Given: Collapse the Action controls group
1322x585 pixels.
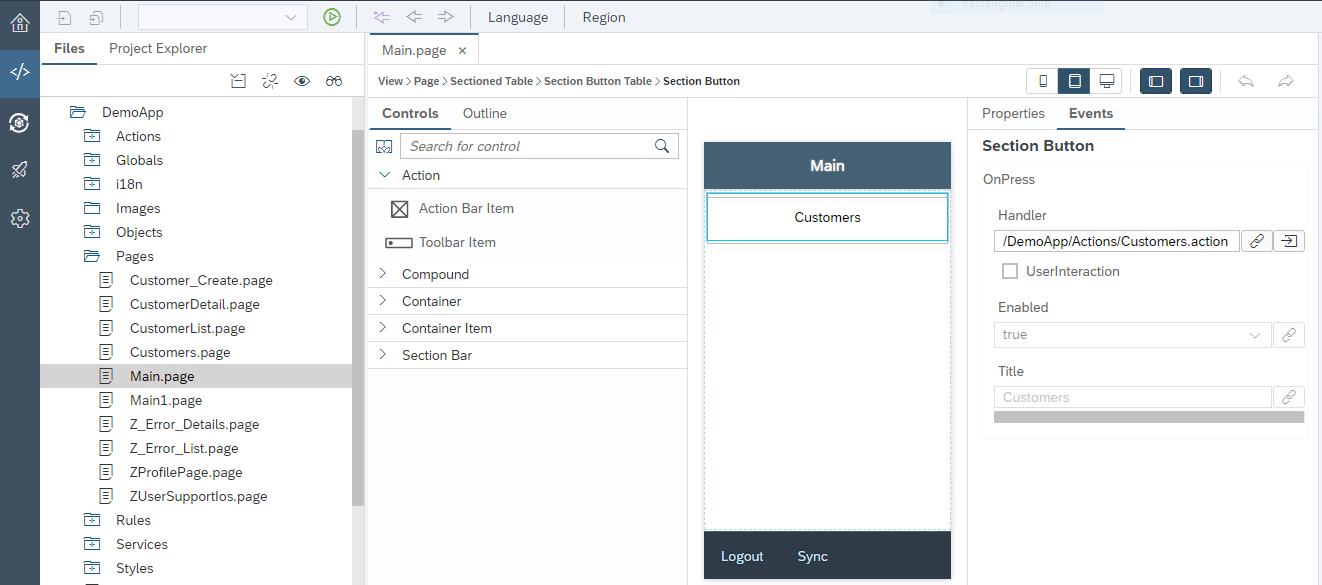Looking at the screenshot, I should click(383, 175).
